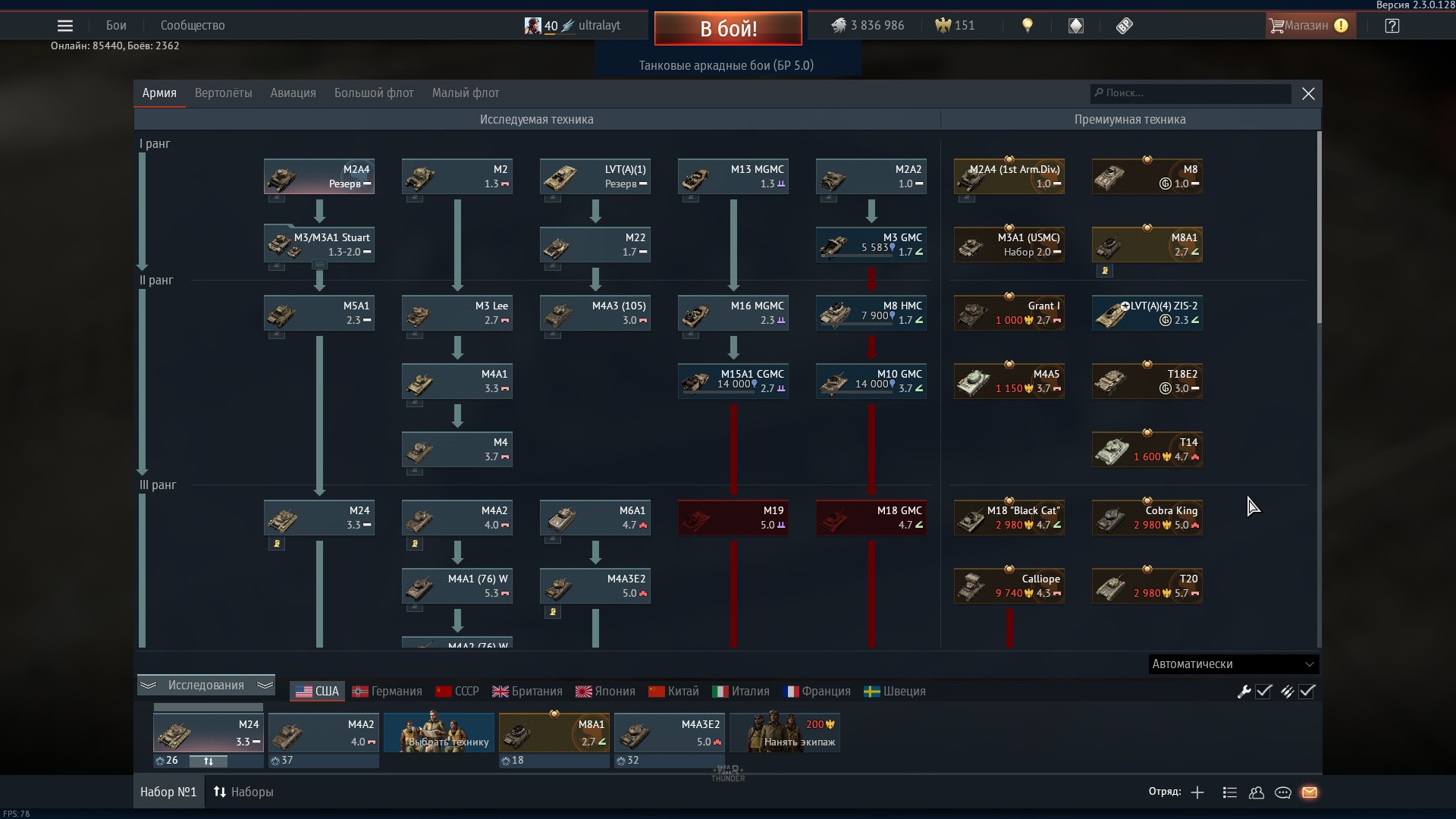Open the Автоматически dropdown

click(1233, 664)
